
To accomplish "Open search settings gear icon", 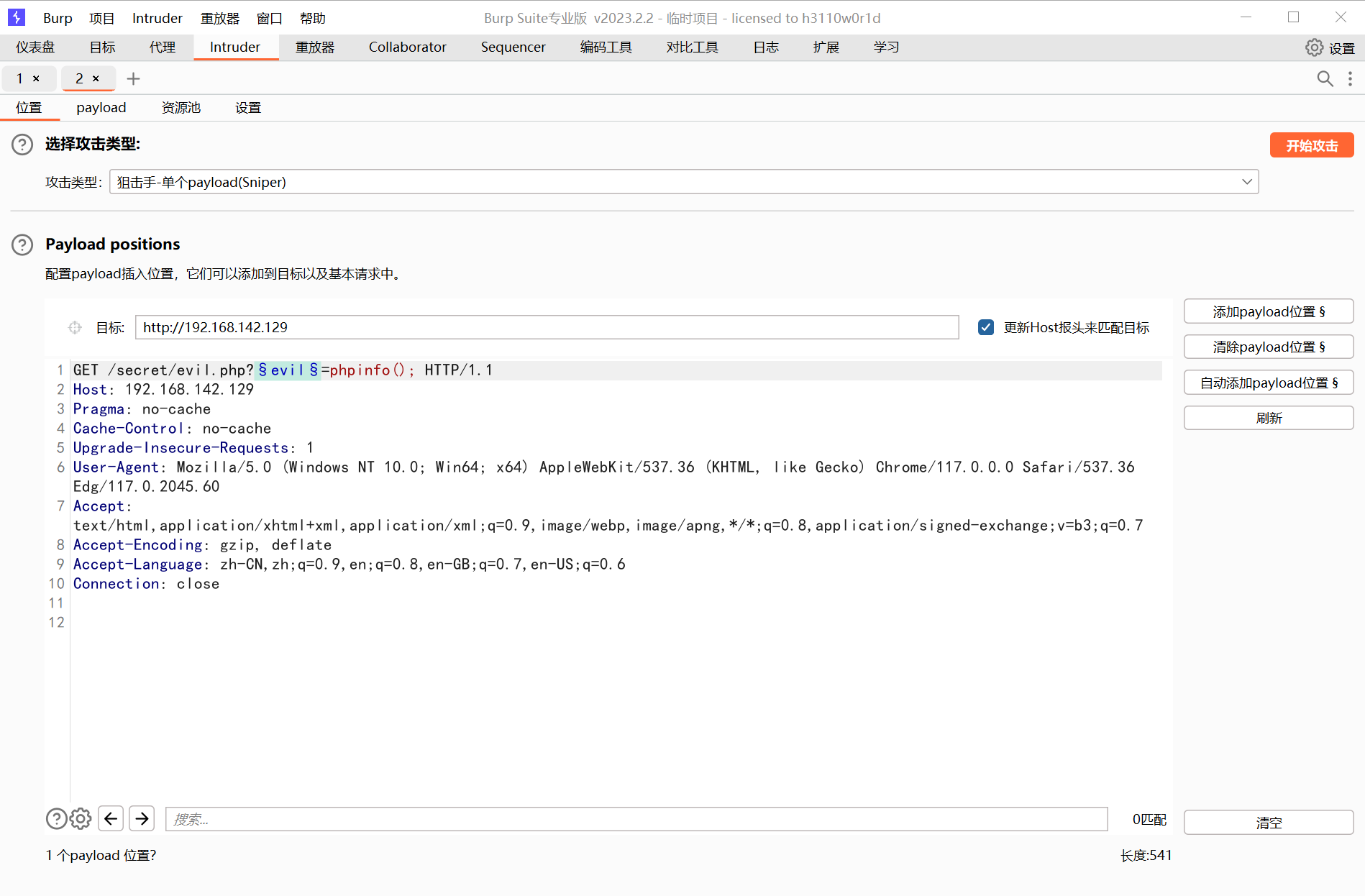I will (x=81, y=818).
